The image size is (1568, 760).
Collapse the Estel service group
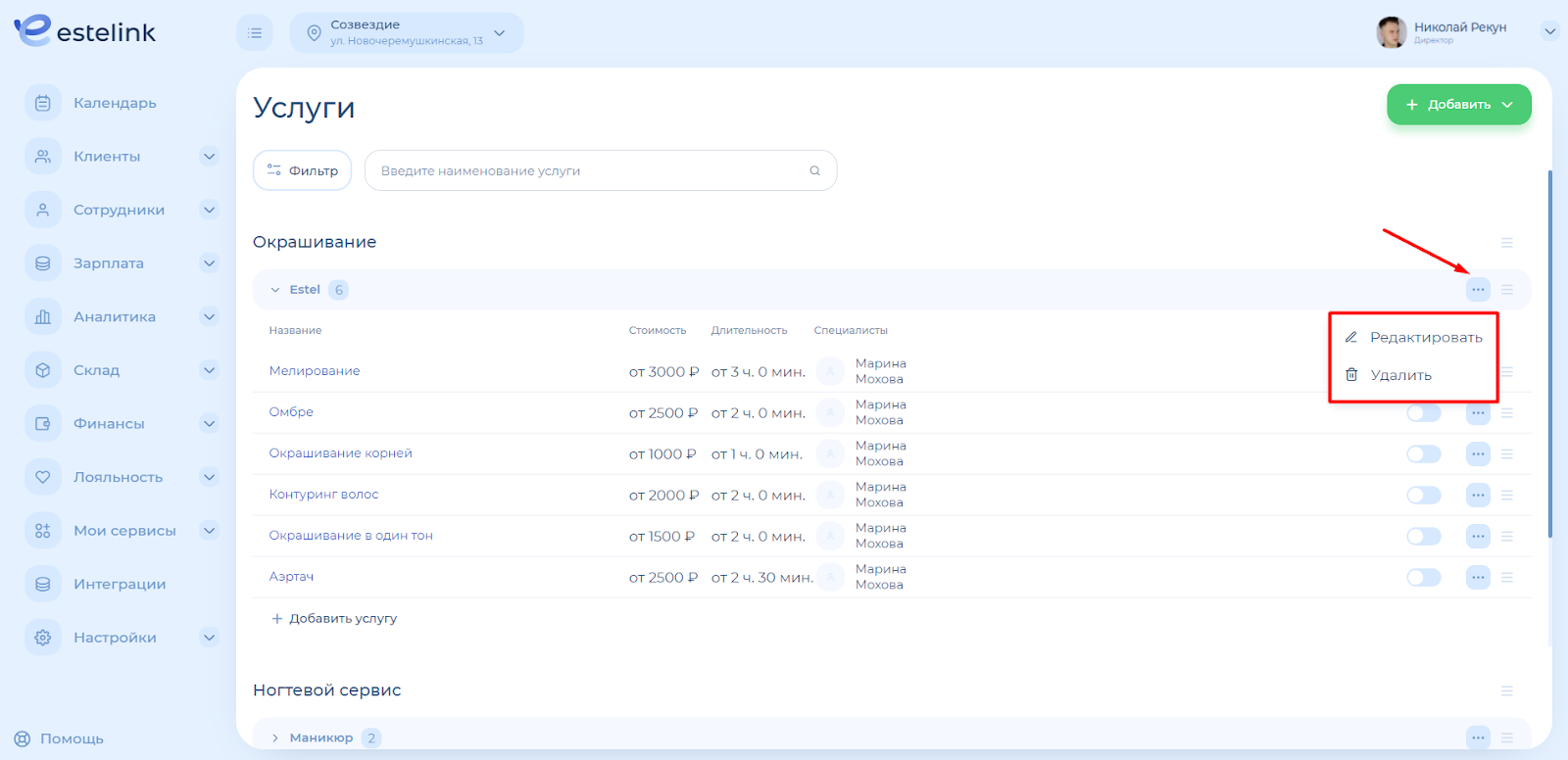pyautogui.click(x=275, y=290)
